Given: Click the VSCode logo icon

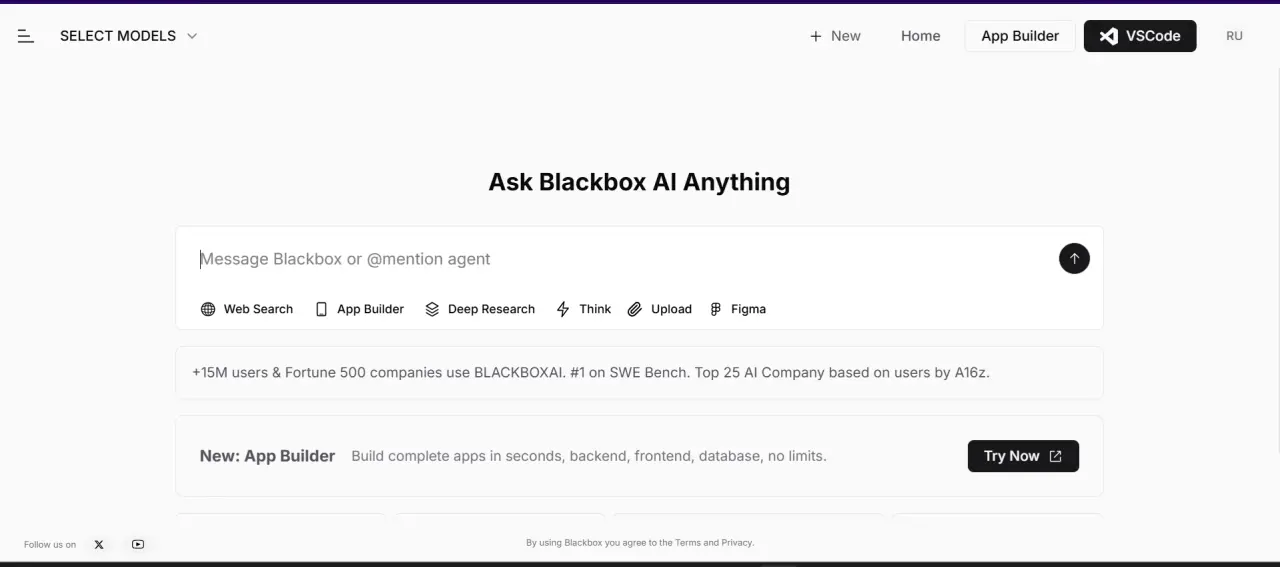Looking at the screenshot, I should tap(1108, 36).
